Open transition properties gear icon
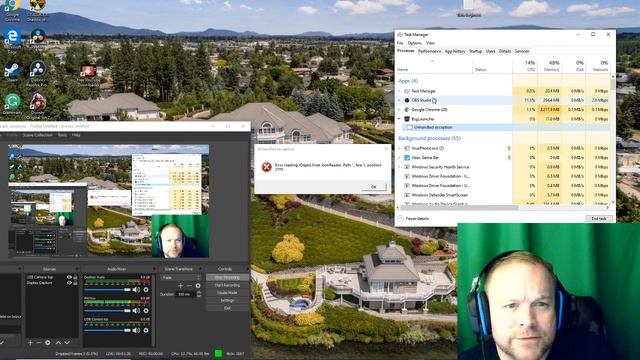The height and width of the screenshot is (360, 640). point(198,286)
